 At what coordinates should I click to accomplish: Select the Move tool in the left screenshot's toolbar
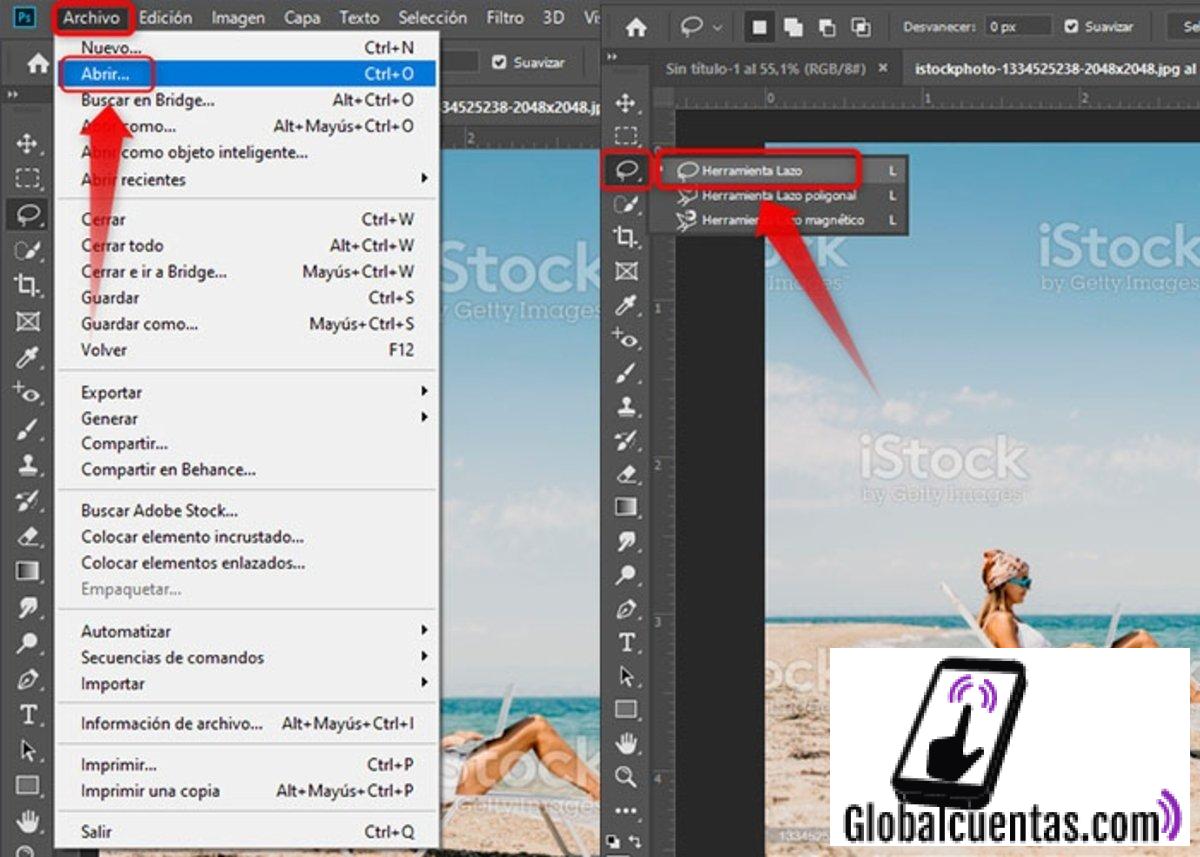click(x=27, y=143)
